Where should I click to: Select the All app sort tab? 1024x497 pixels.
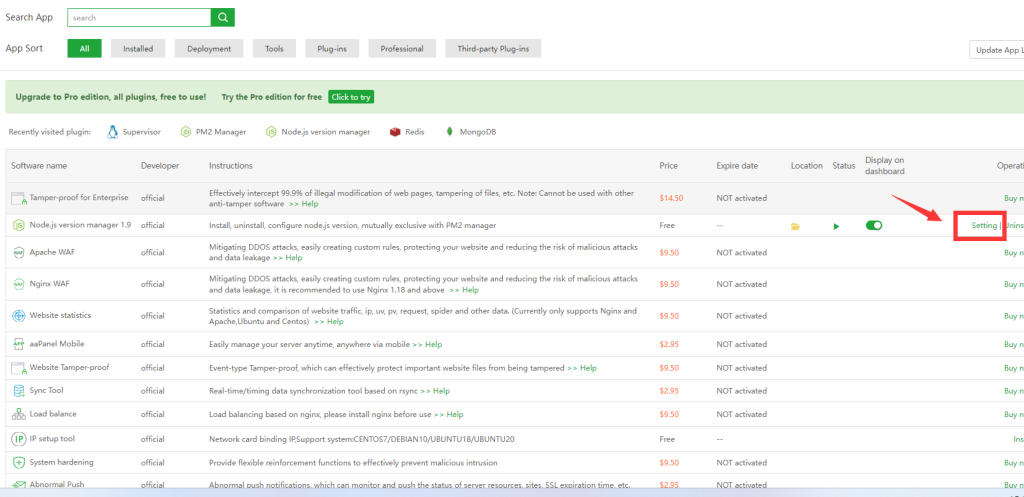84,48
